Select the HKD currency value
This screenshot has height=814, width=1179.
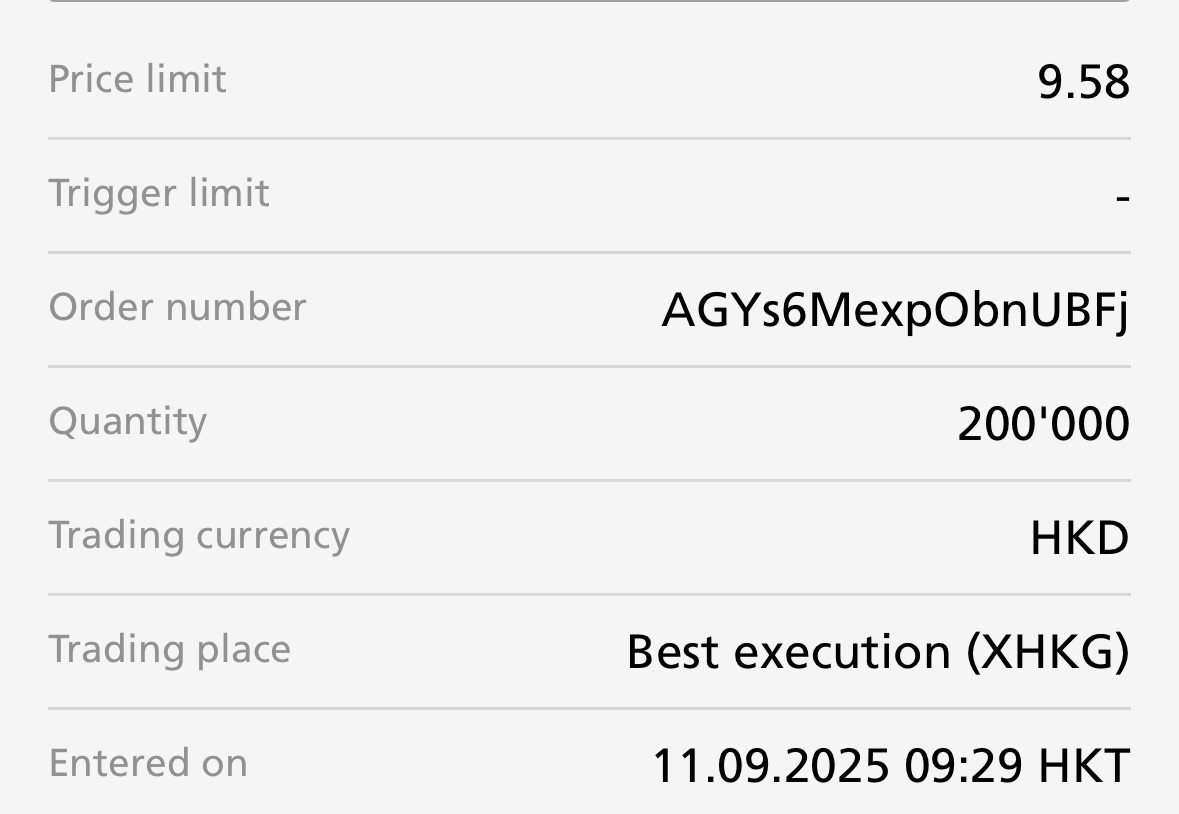click(x=1079, y=539)
